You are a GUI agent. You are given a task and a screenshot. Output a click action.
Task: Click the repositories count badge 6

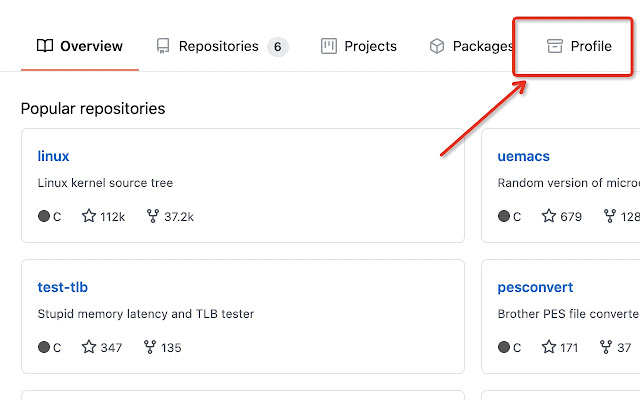point(278,47)
